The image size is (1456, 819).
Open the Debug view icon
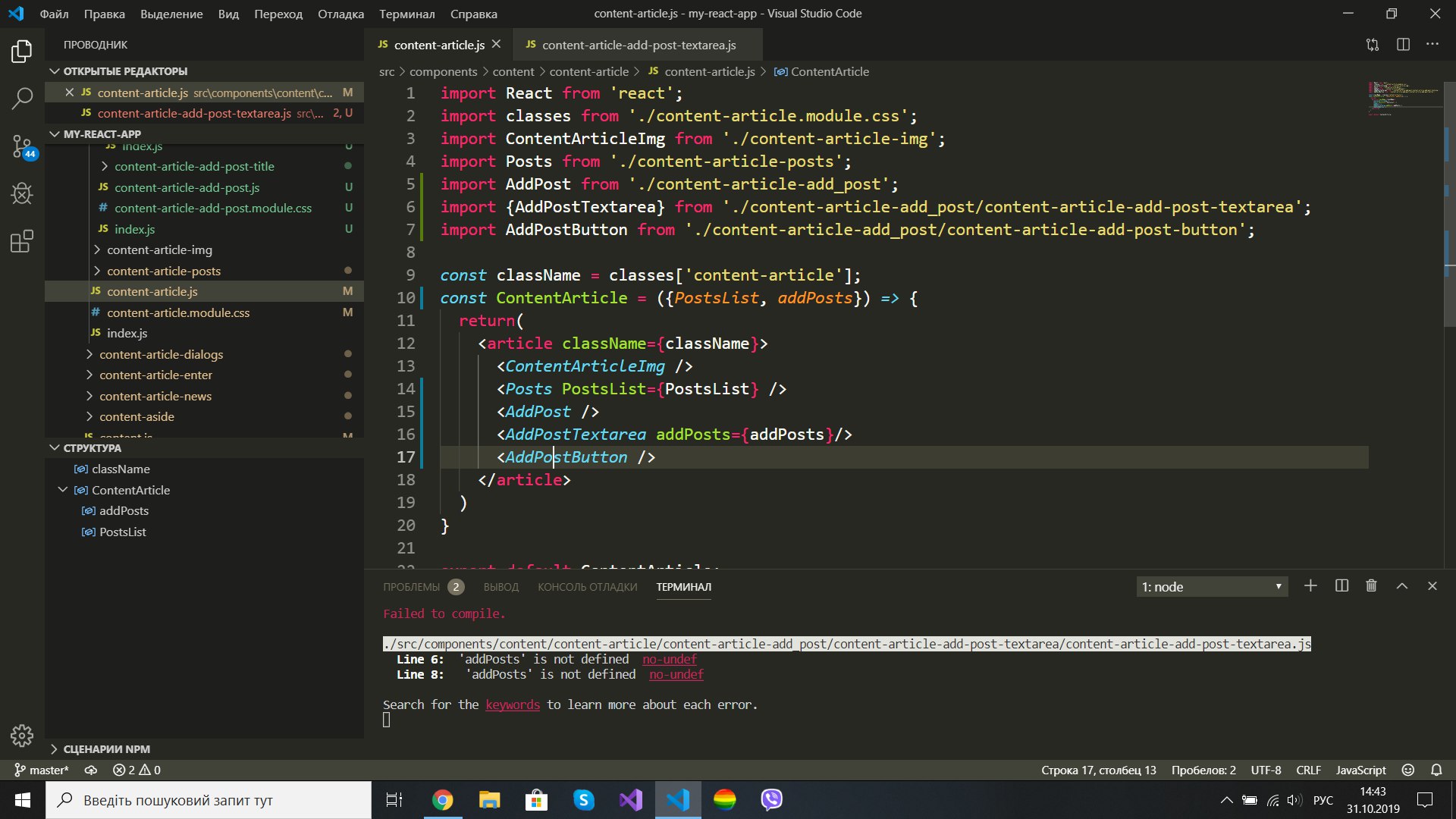coord(22,194)
